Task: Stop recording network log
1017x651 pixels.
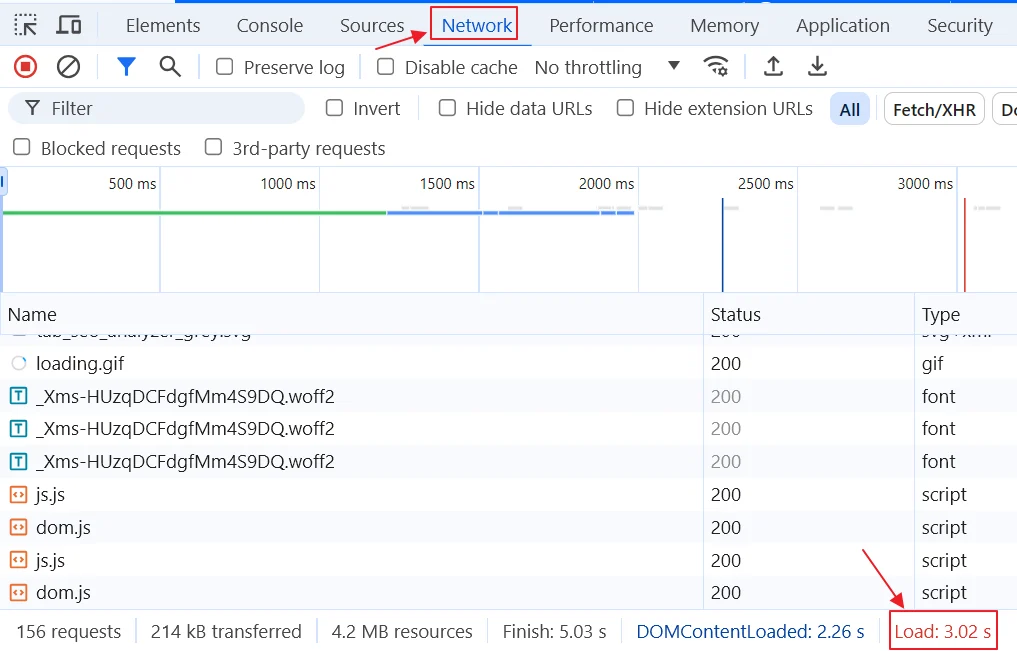Action: (x=25, y=66)
